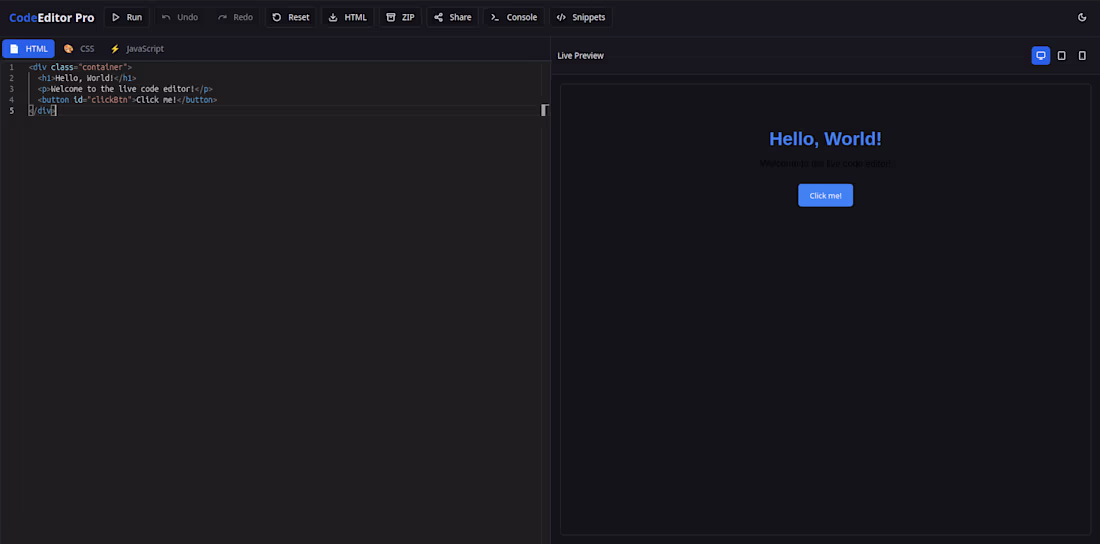Screen dimensions: 1100x544
Task: Click the Share network icon
Action: 438,18
